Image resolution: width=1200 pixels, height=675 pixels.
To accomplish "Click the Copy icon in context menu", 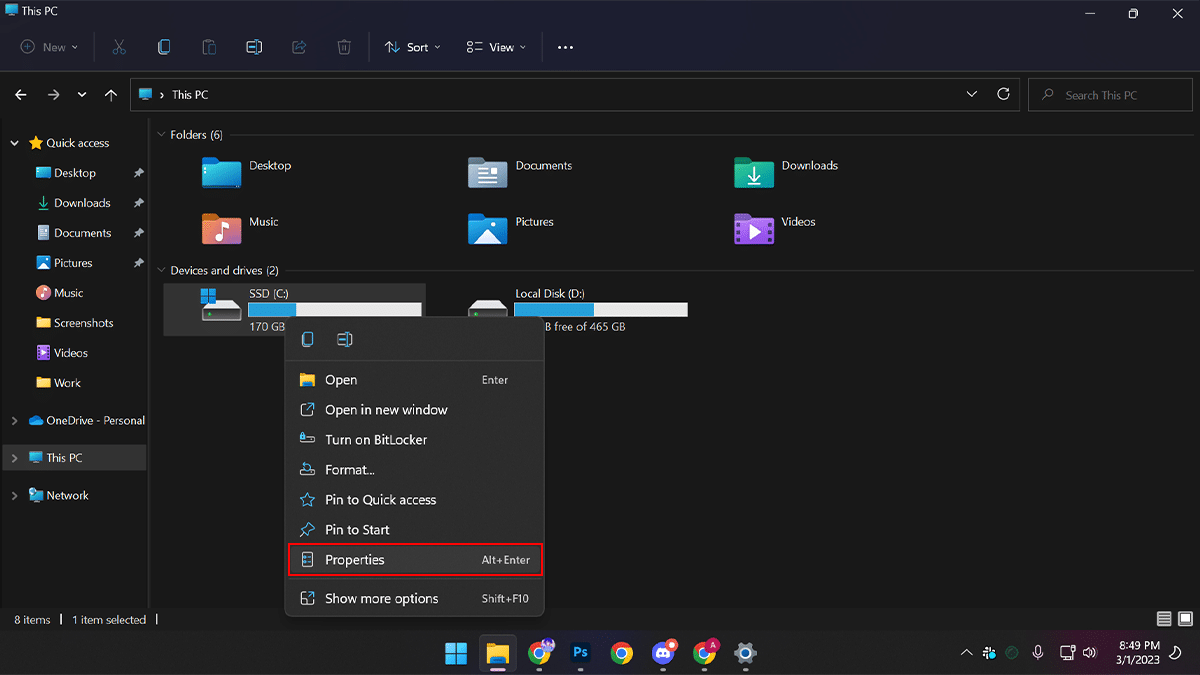I will 308,340.
